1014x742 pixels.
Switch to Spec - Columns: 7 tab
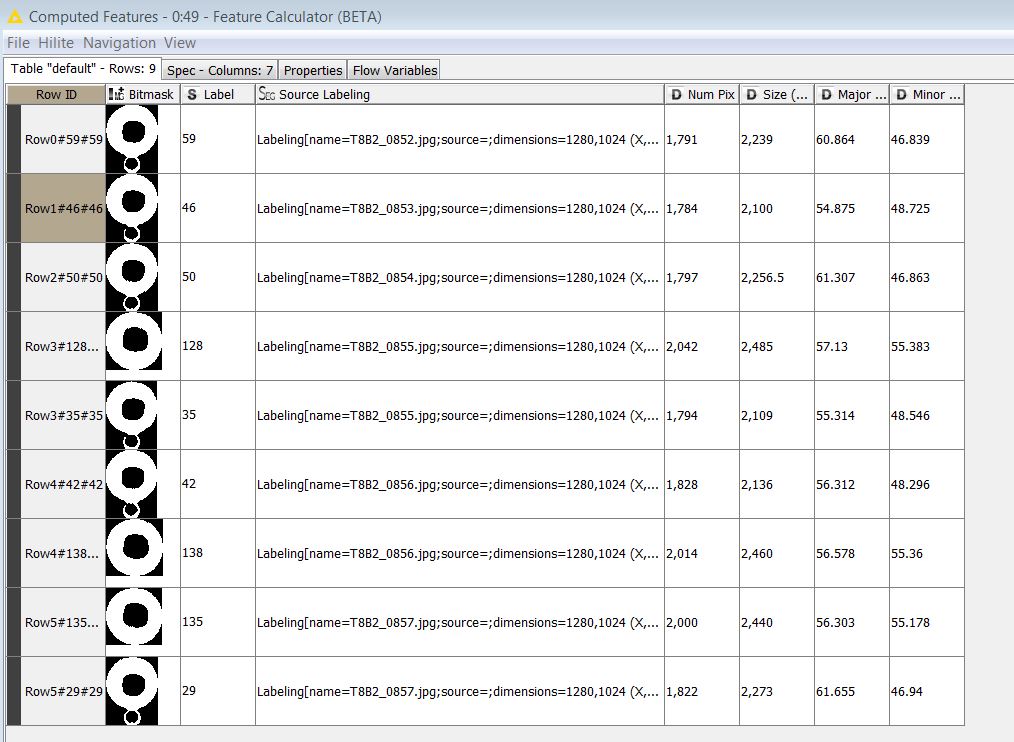click(x=220, y=70)
